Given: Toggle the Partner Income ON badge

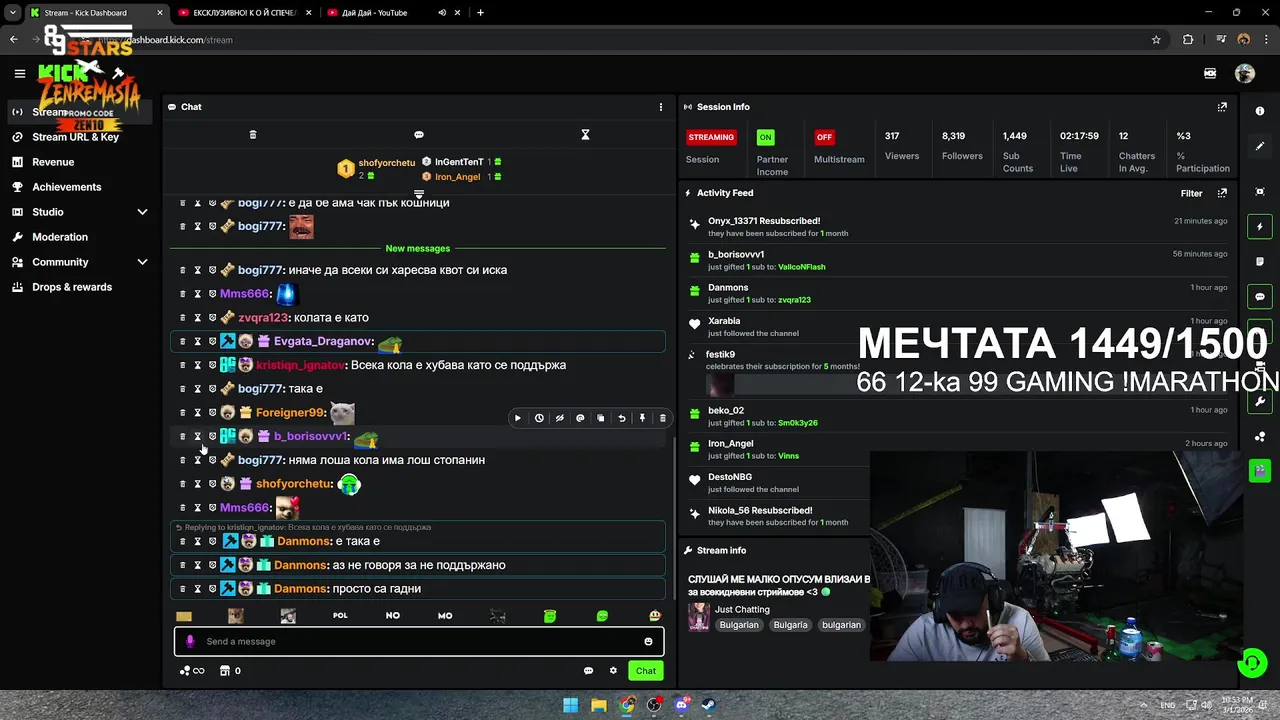Looking at the screenshot, I should coord(765,137).
